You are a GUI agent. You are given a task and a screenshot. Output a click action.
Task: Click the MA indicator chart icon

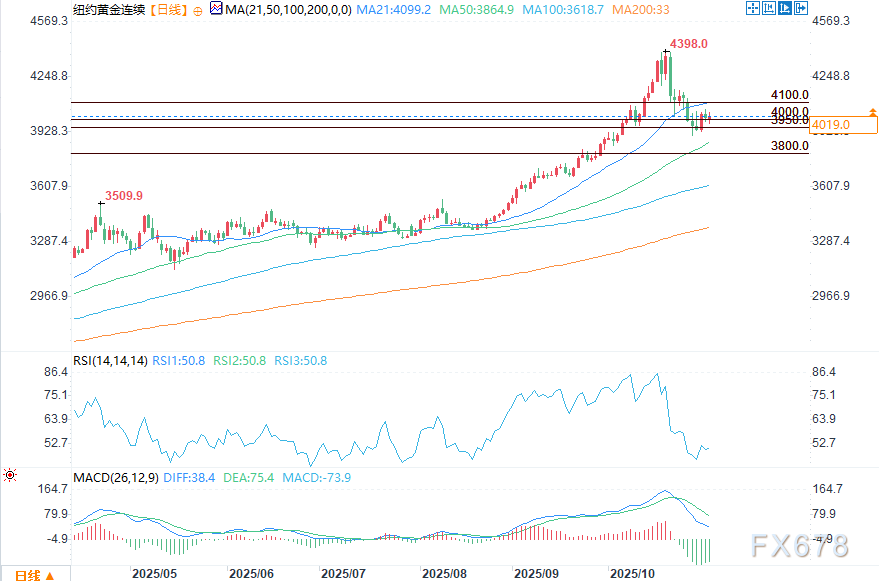point(215,10)
